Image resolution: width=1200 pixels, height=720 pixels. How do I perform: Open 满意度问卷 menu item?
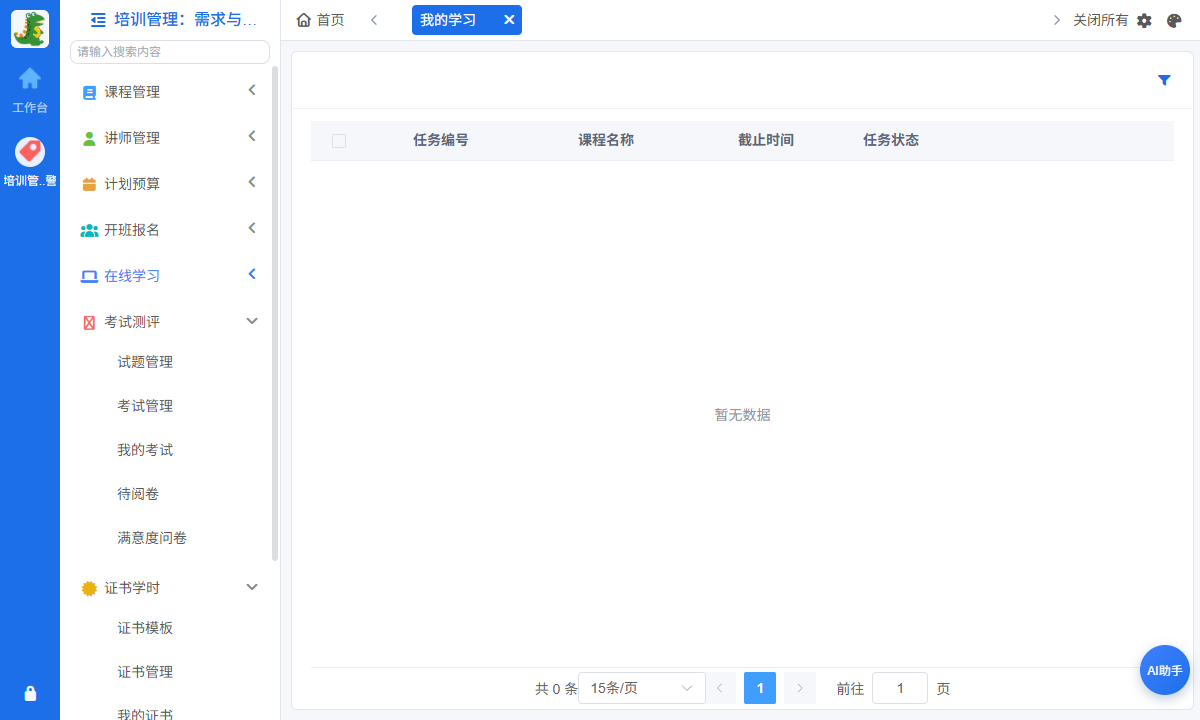152,538
